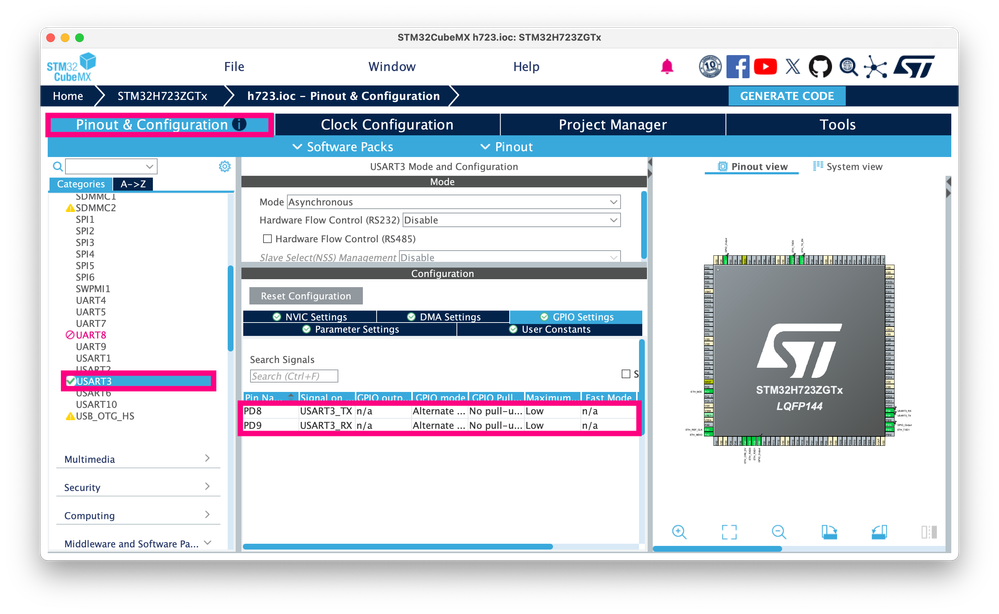Expand the Pinout dropdown menu

coord(507,146)
